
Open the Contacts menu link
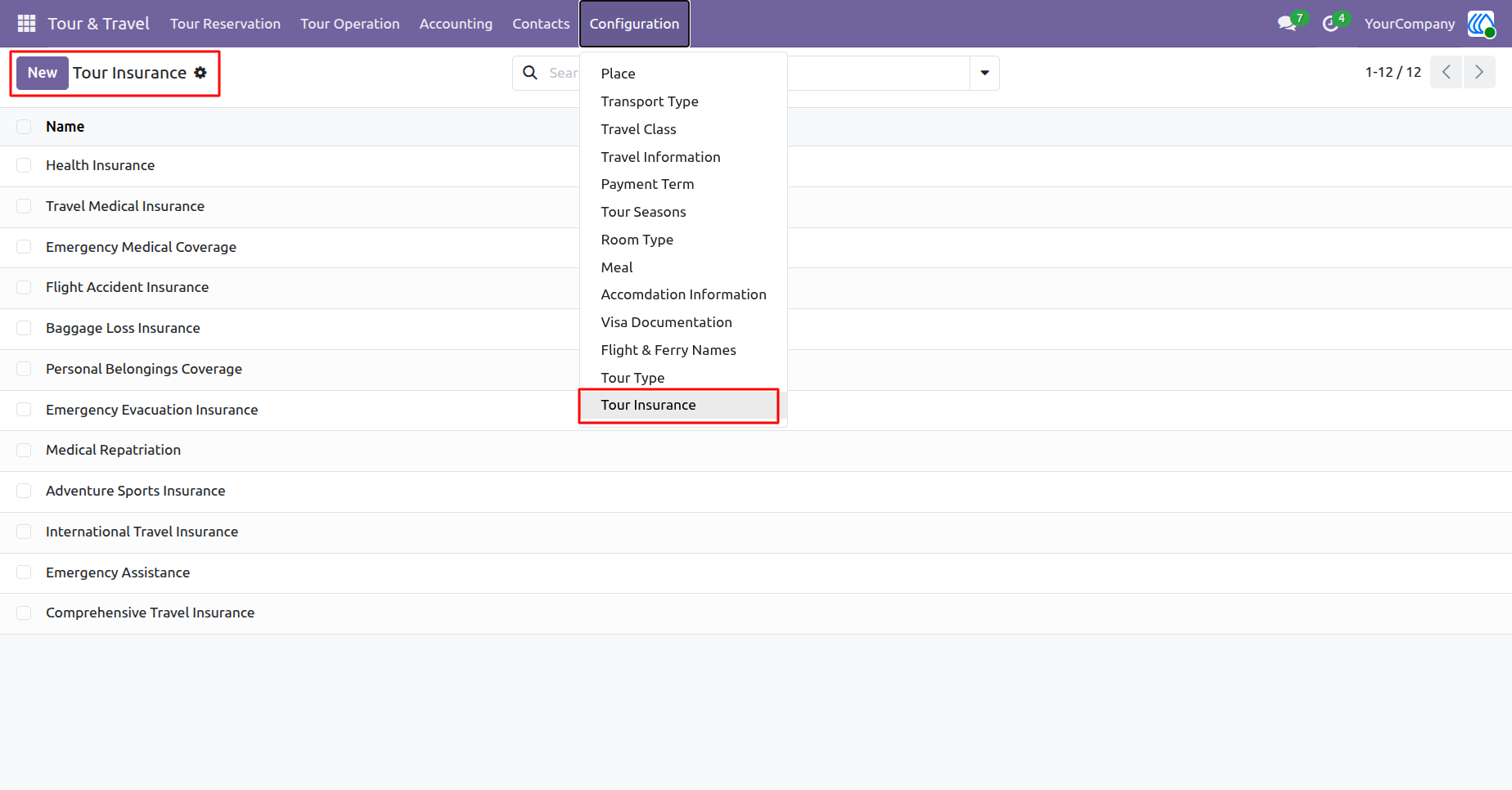pyautogui.click(x=541, y=24)
